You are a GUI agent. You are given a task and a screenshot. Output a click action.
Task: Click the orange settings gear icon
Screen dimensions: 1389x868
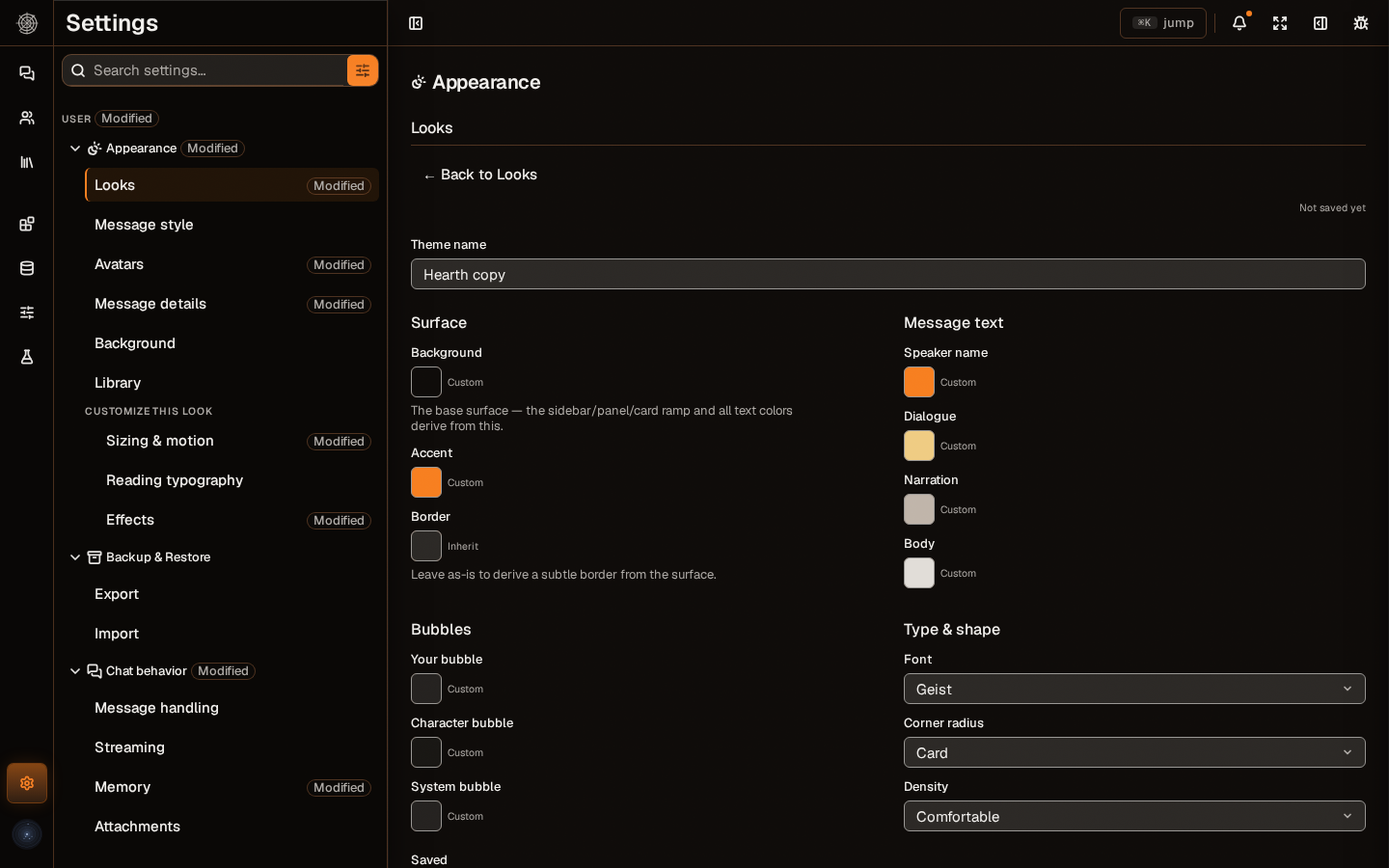pyautogui.click(x=27, y=783)
